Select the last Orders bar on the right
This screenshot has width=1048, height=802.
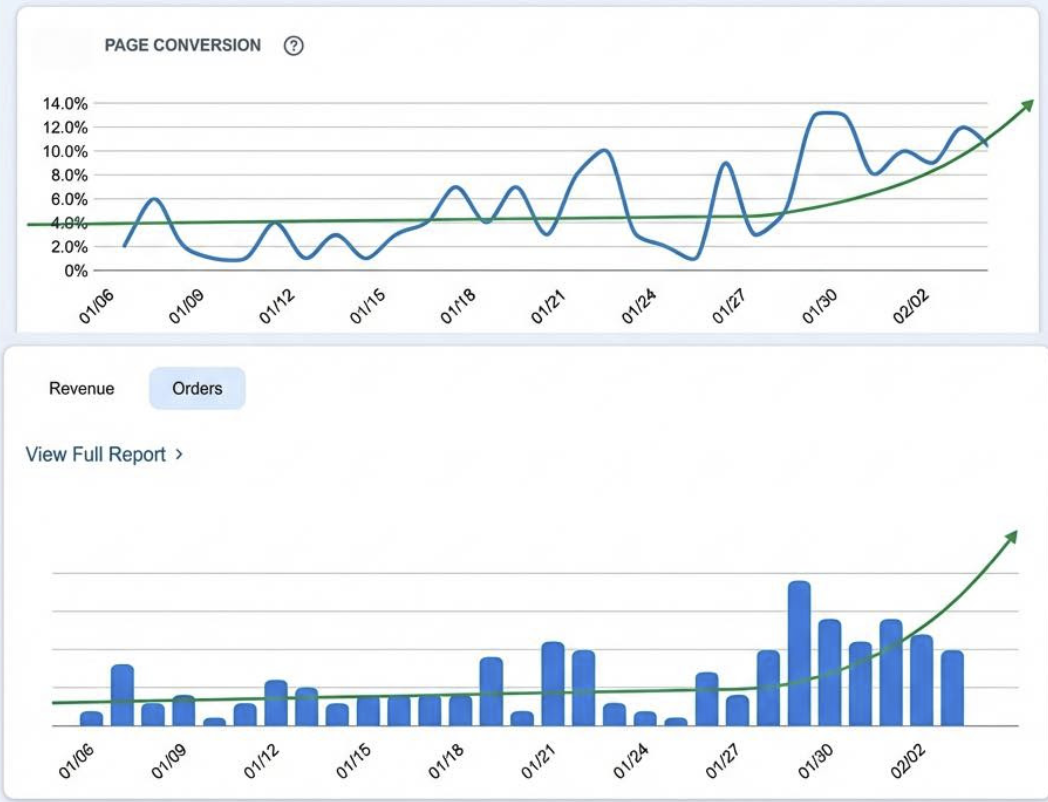pyautogui.click(x=952, y=687)
